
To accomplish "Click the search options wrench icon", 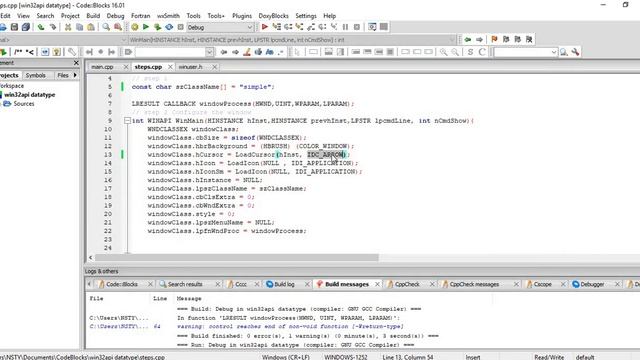I will click(575, 52).
